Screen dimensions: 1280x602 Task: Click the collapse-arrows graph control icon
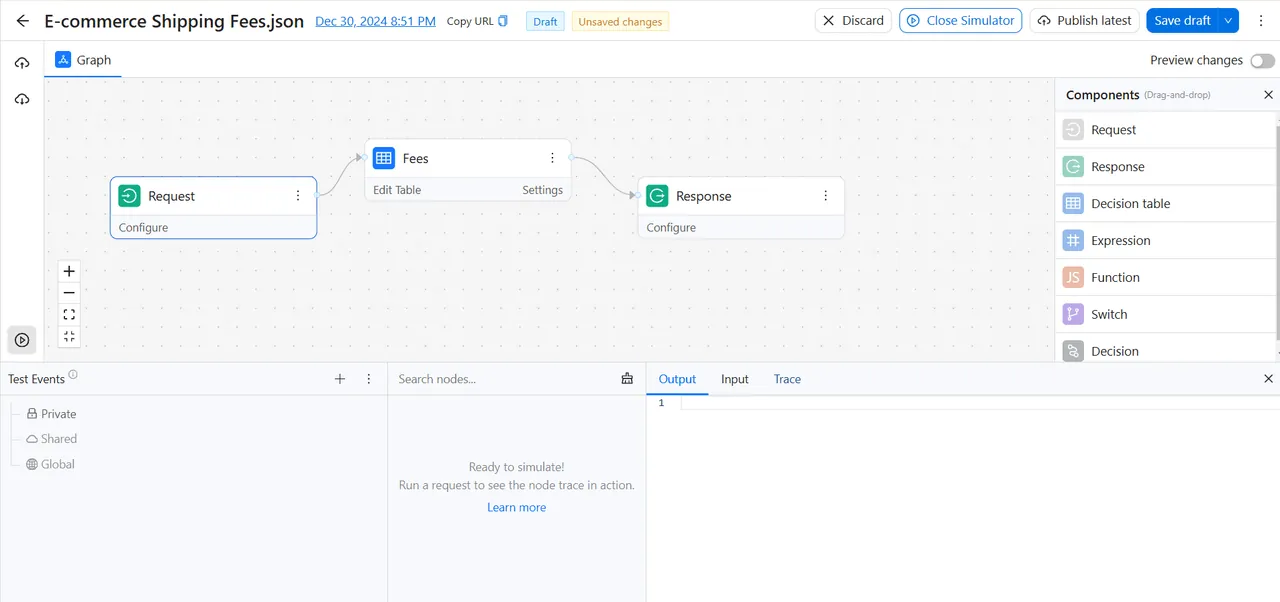click(69, 336)
